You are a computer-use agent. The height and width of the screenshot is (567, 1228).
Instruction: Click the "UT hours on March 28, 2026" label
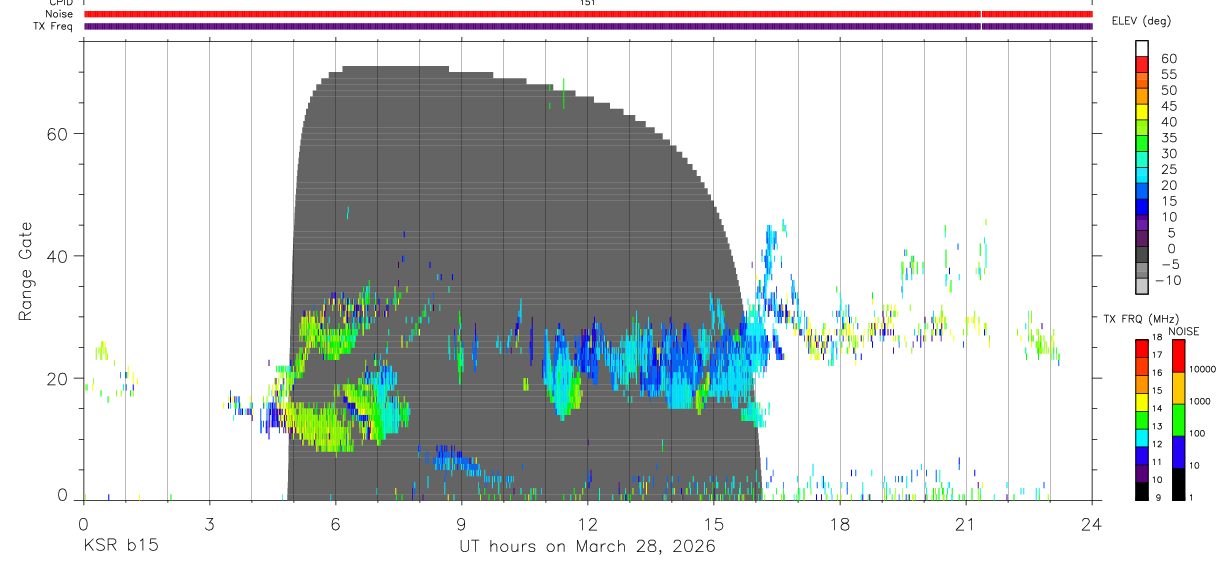click(x=587, y=547)
